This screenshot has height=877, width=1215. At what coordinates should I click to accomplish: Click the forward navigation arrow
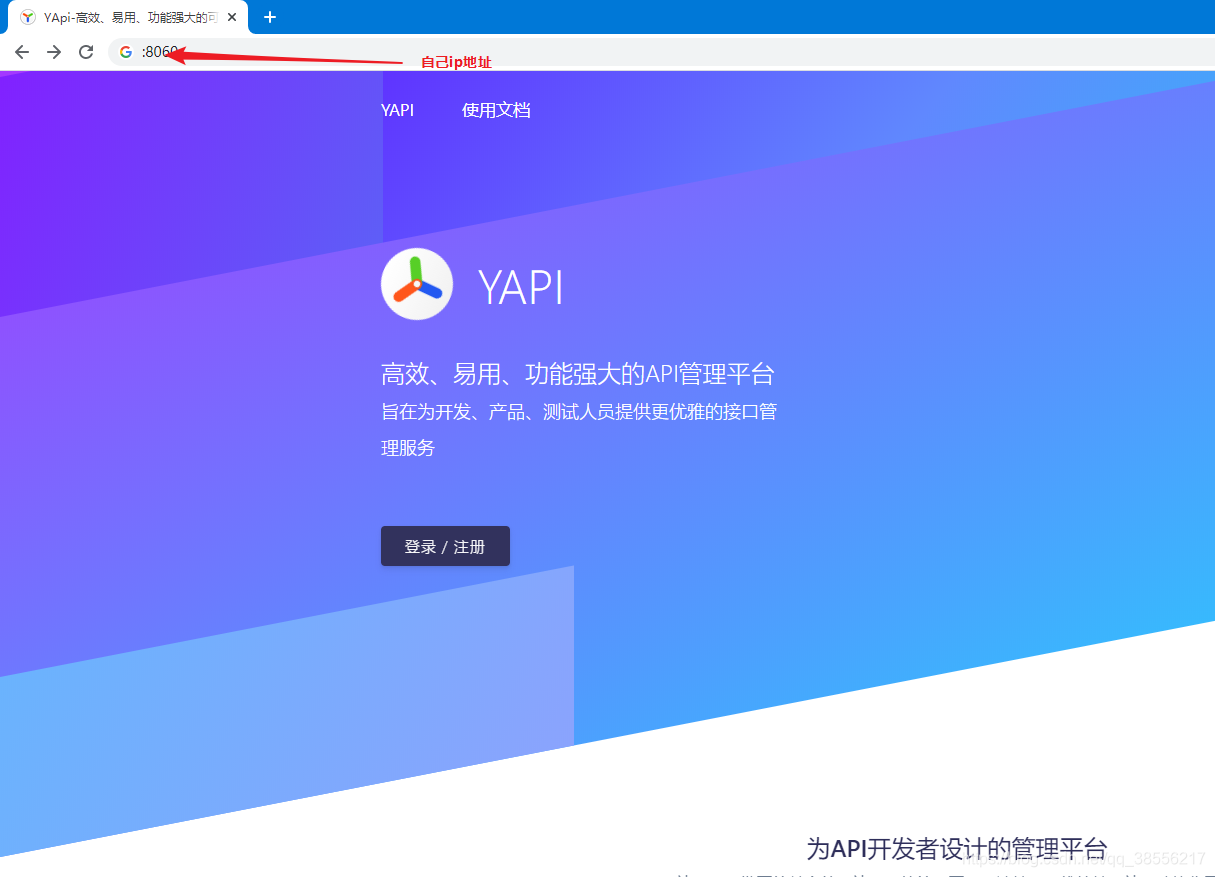[53, 51]
